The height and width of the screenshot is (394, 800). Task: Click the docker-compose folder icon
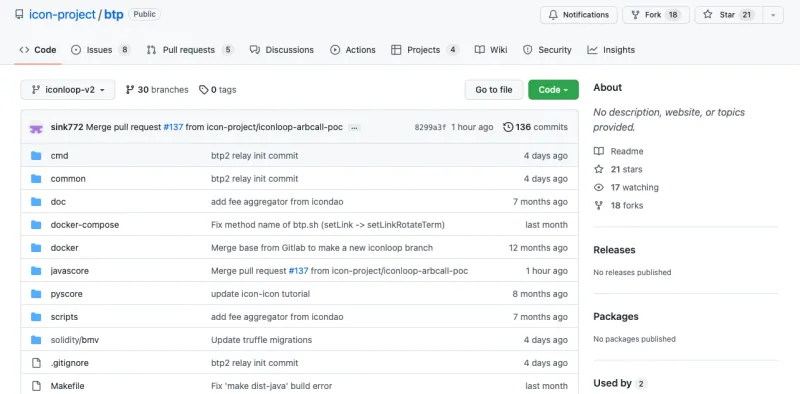[x=36, y=225]
